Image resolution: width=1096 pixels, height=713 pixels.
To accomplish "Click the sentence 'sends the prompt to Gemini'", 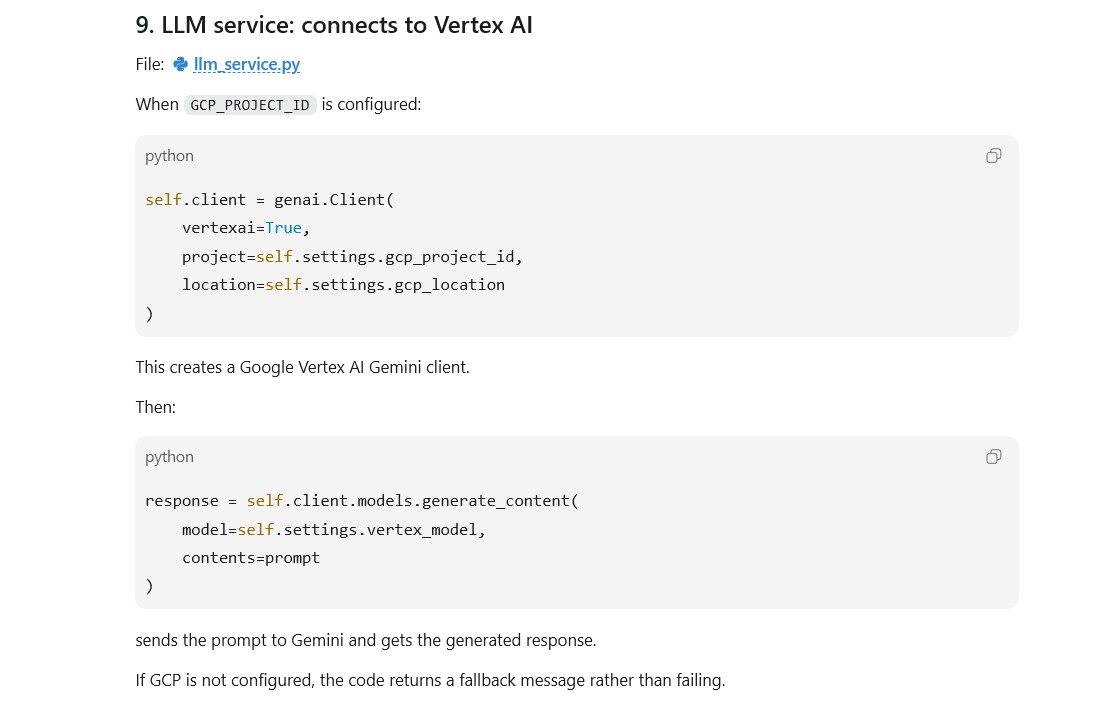I will tap(366, 640).
